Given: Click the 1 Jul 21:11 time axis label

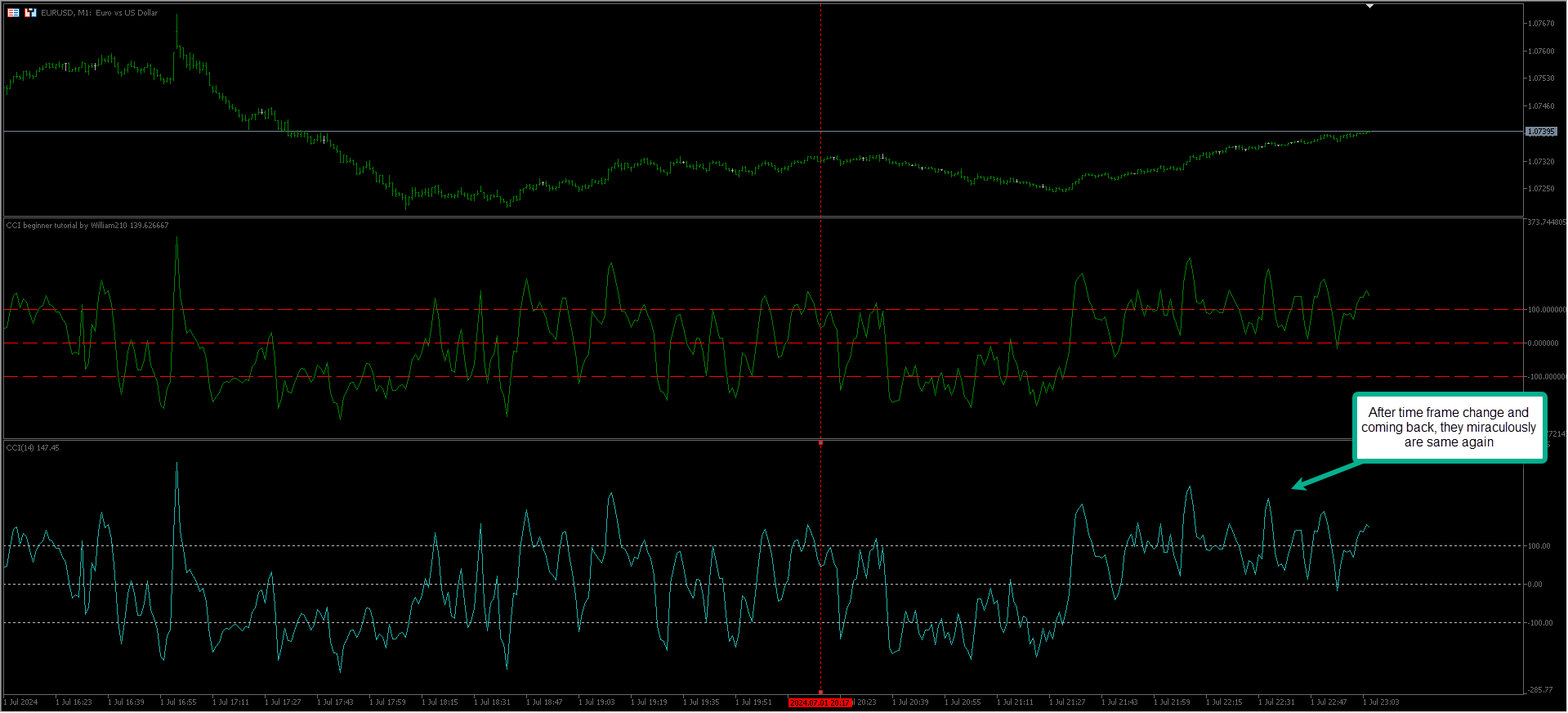Looking at the screenshot, I should point(1015,702).
